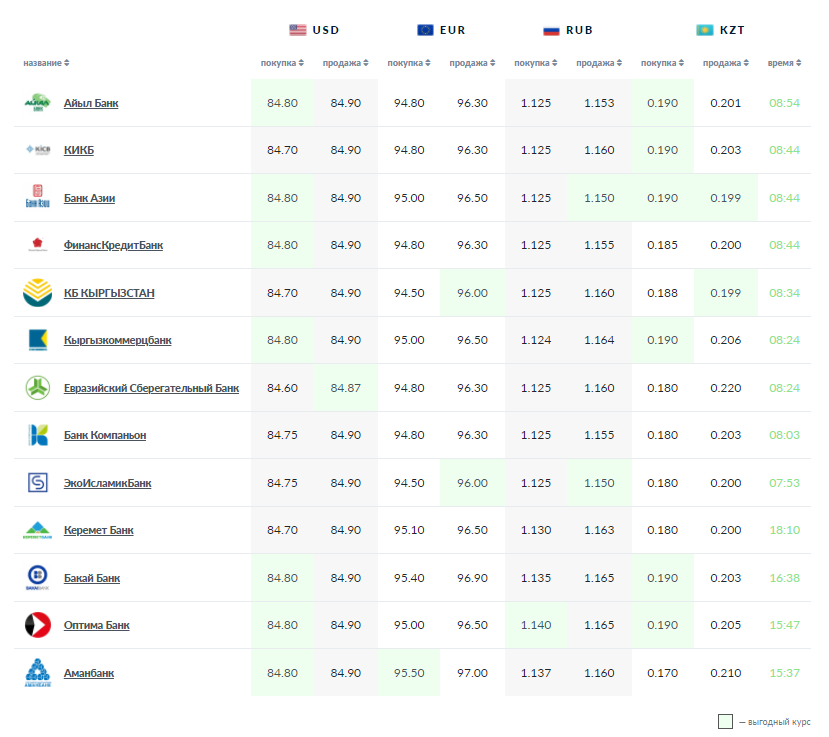Click the Оптима Банк logo

point(37,625)
